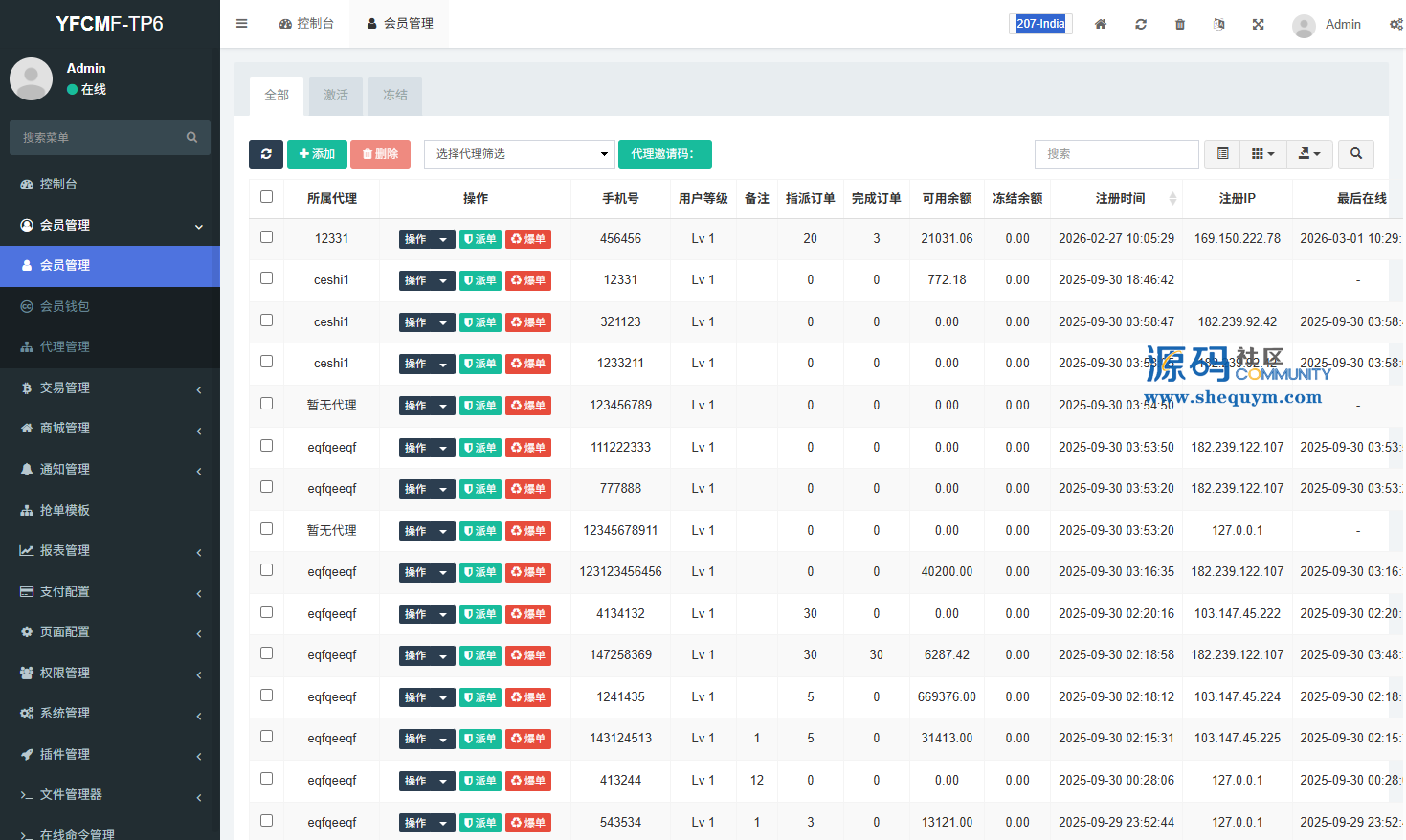Open the columns grid dropdown

coord(1262,154)
